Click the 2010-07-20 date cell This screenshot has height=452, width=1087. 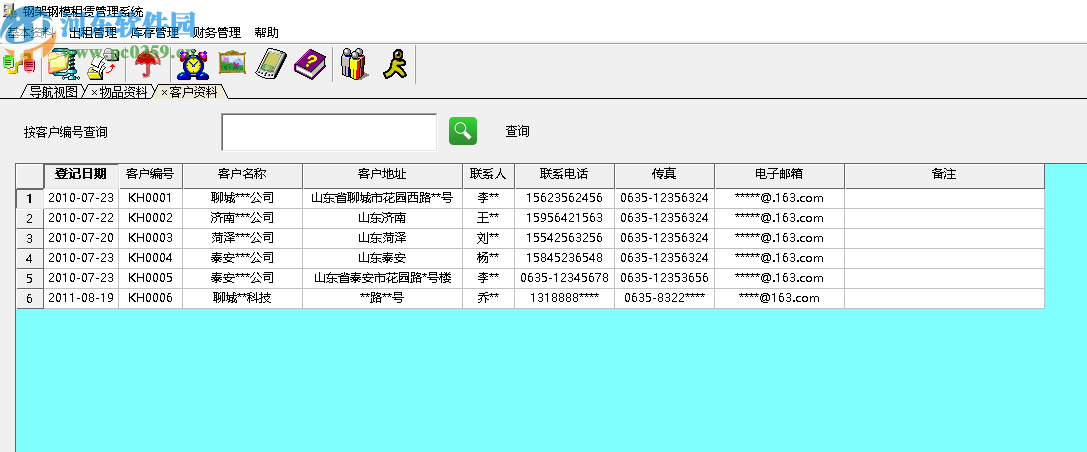(81, 238)
